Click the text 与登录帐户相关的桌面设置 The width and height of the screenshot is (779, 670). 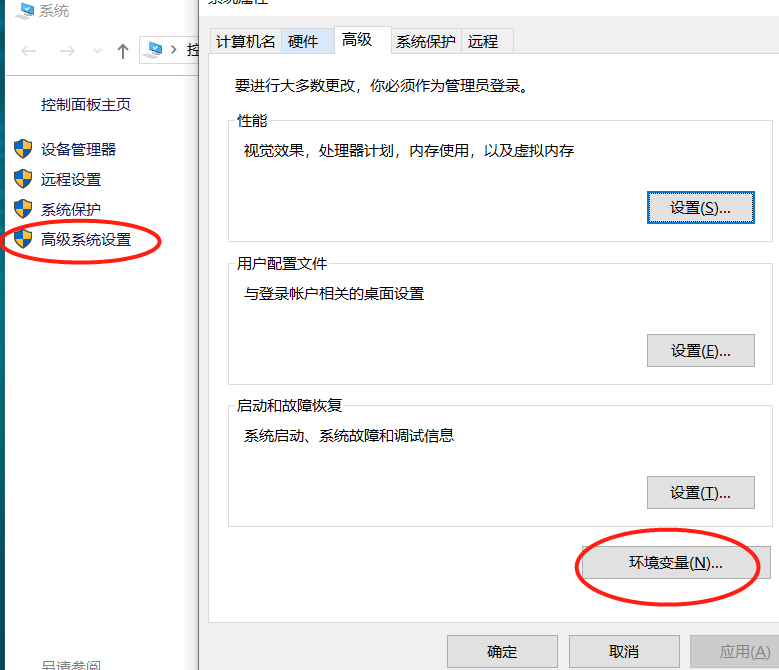(334, 294)
